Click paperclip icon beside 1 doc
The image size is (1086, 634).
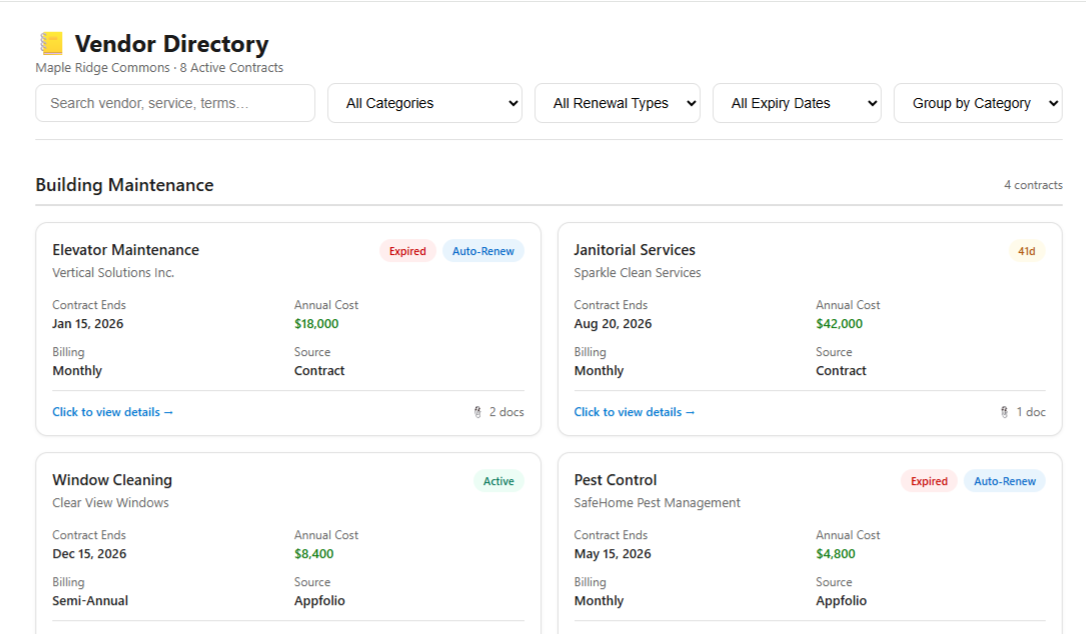pos(1004,412)
